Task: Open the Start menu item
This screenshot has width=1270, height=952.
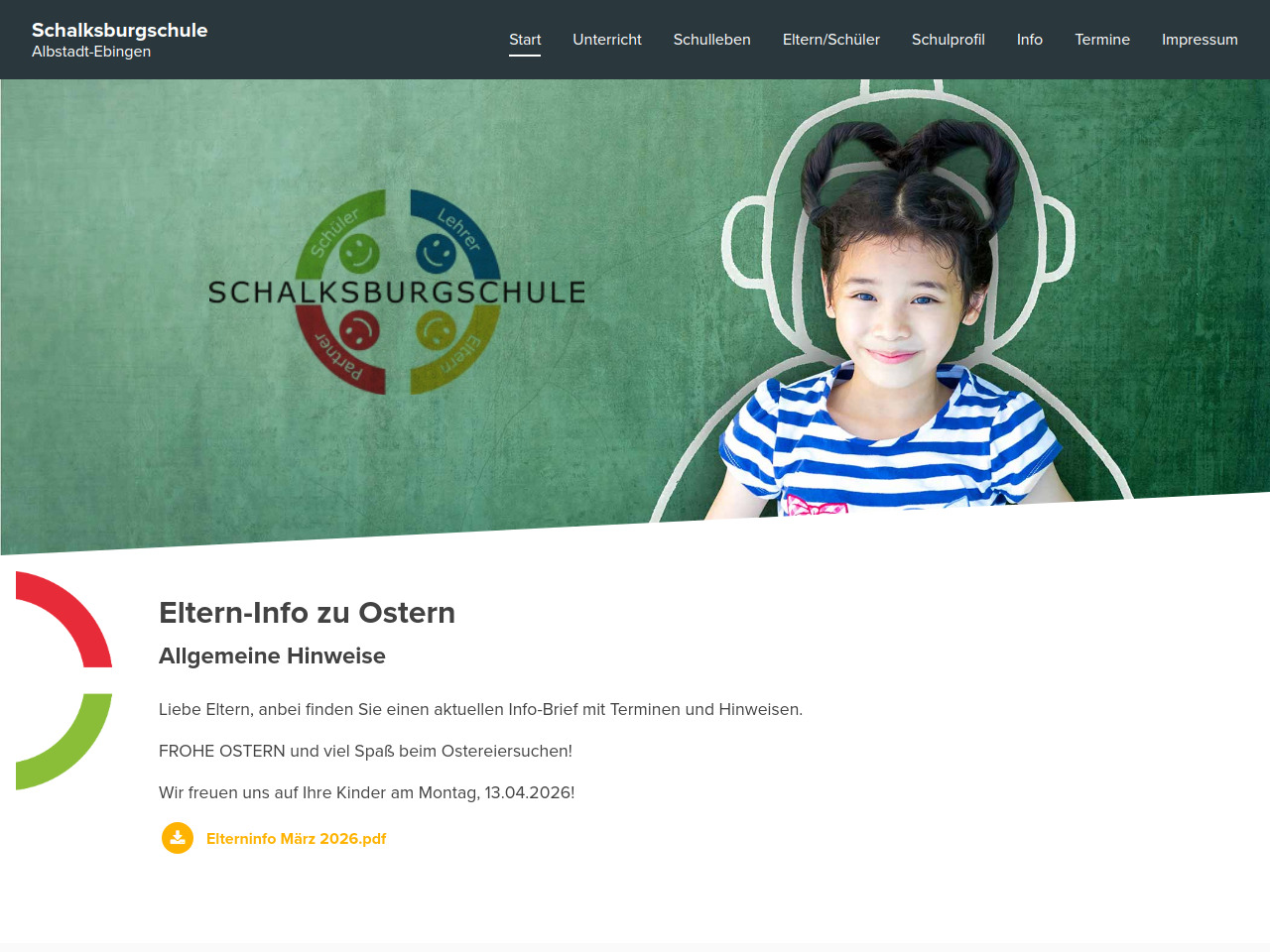Action: point(525,40)
